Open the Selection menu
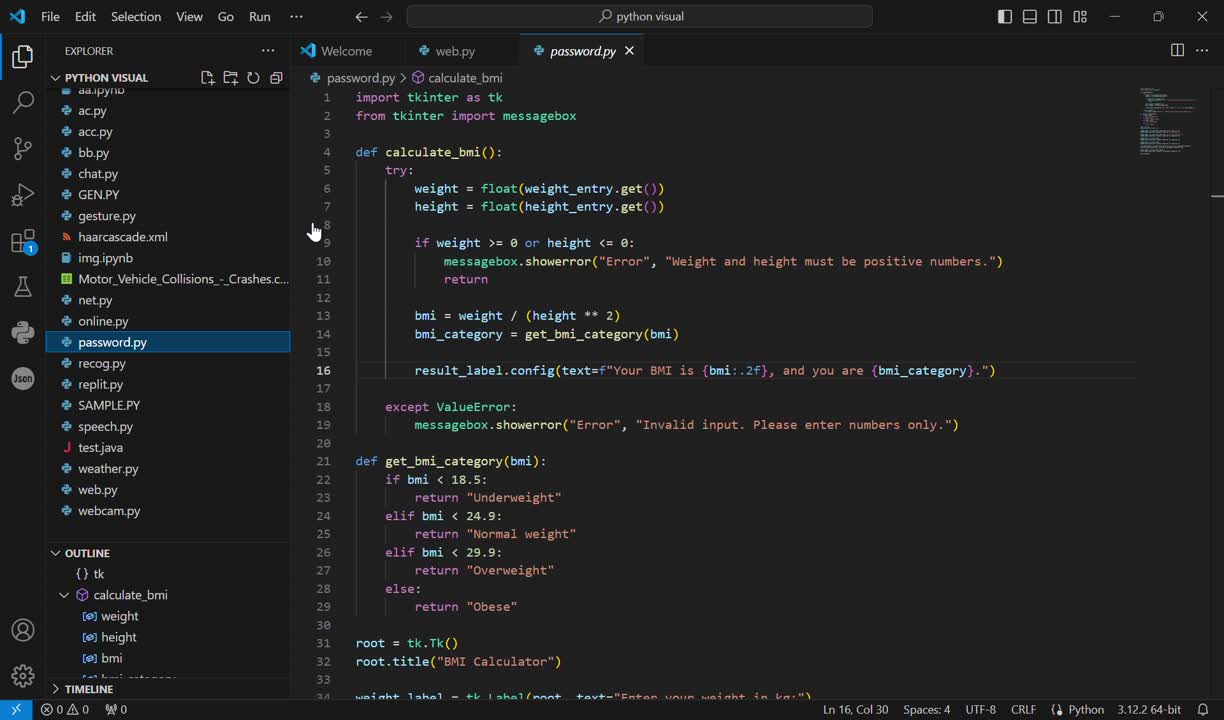 pos(136,17)
